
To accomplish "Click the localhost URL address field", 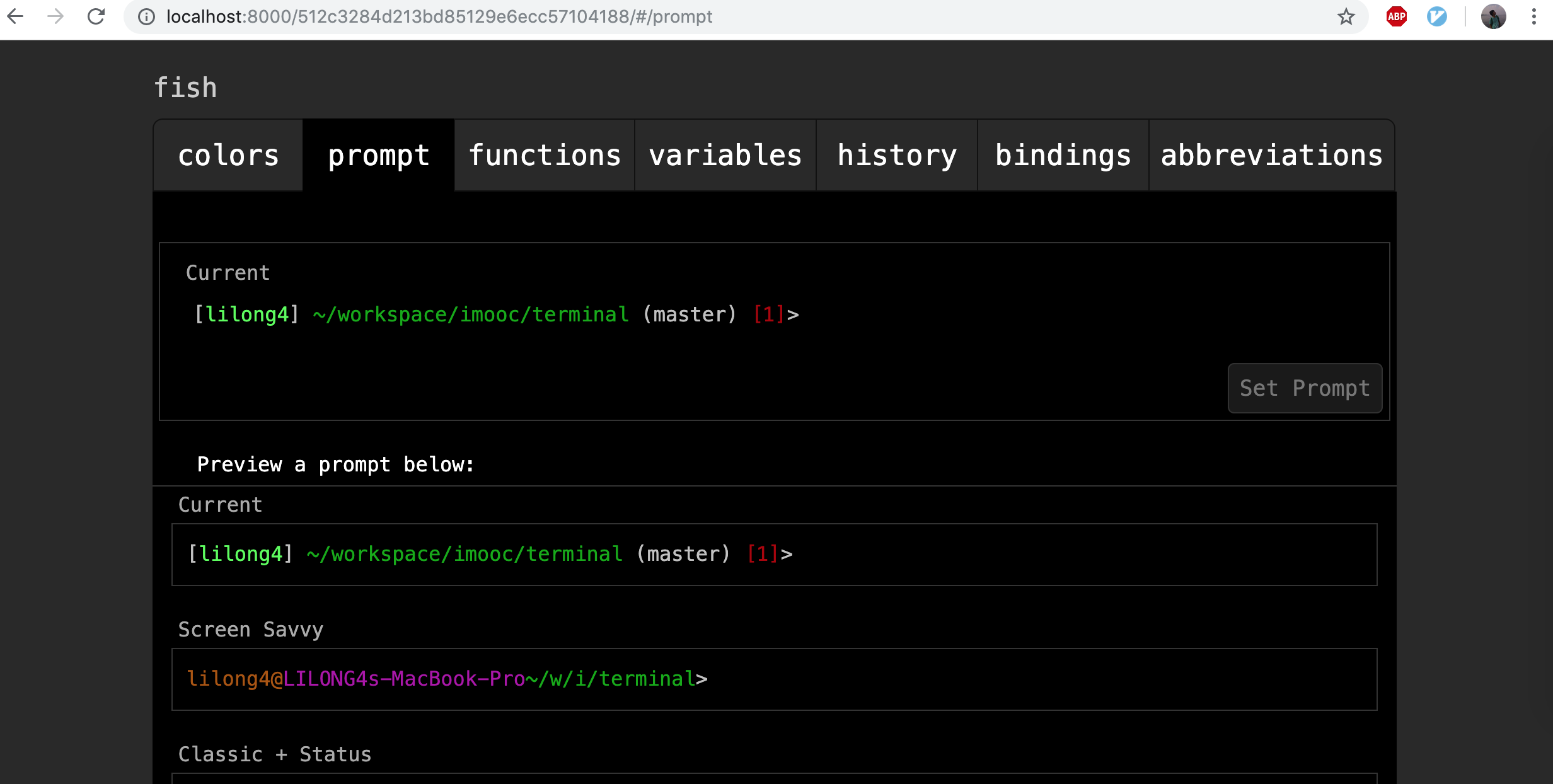I will pos(439,17).
